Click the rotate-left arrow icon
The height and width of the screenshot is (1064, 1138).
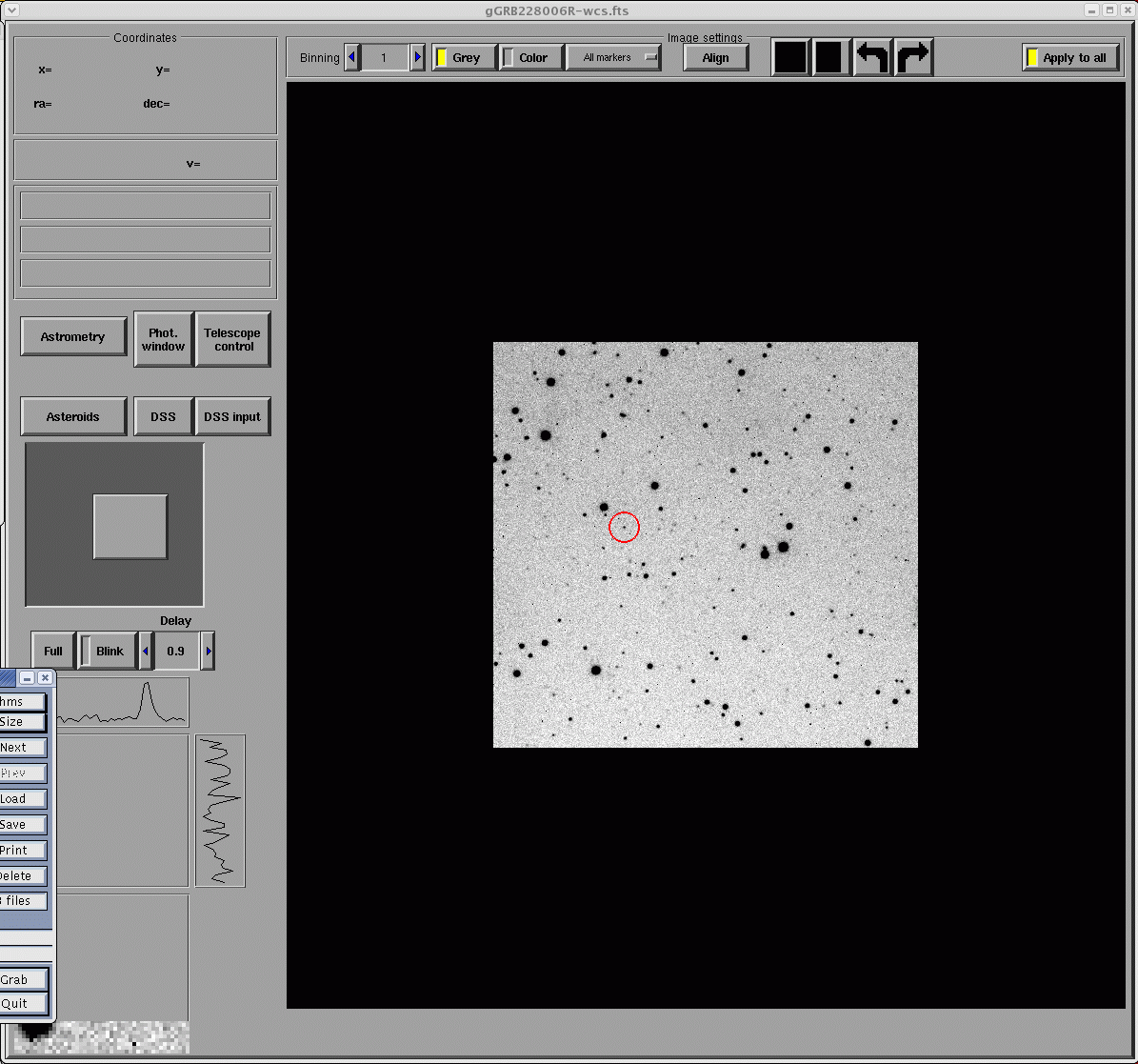[872, 57]
